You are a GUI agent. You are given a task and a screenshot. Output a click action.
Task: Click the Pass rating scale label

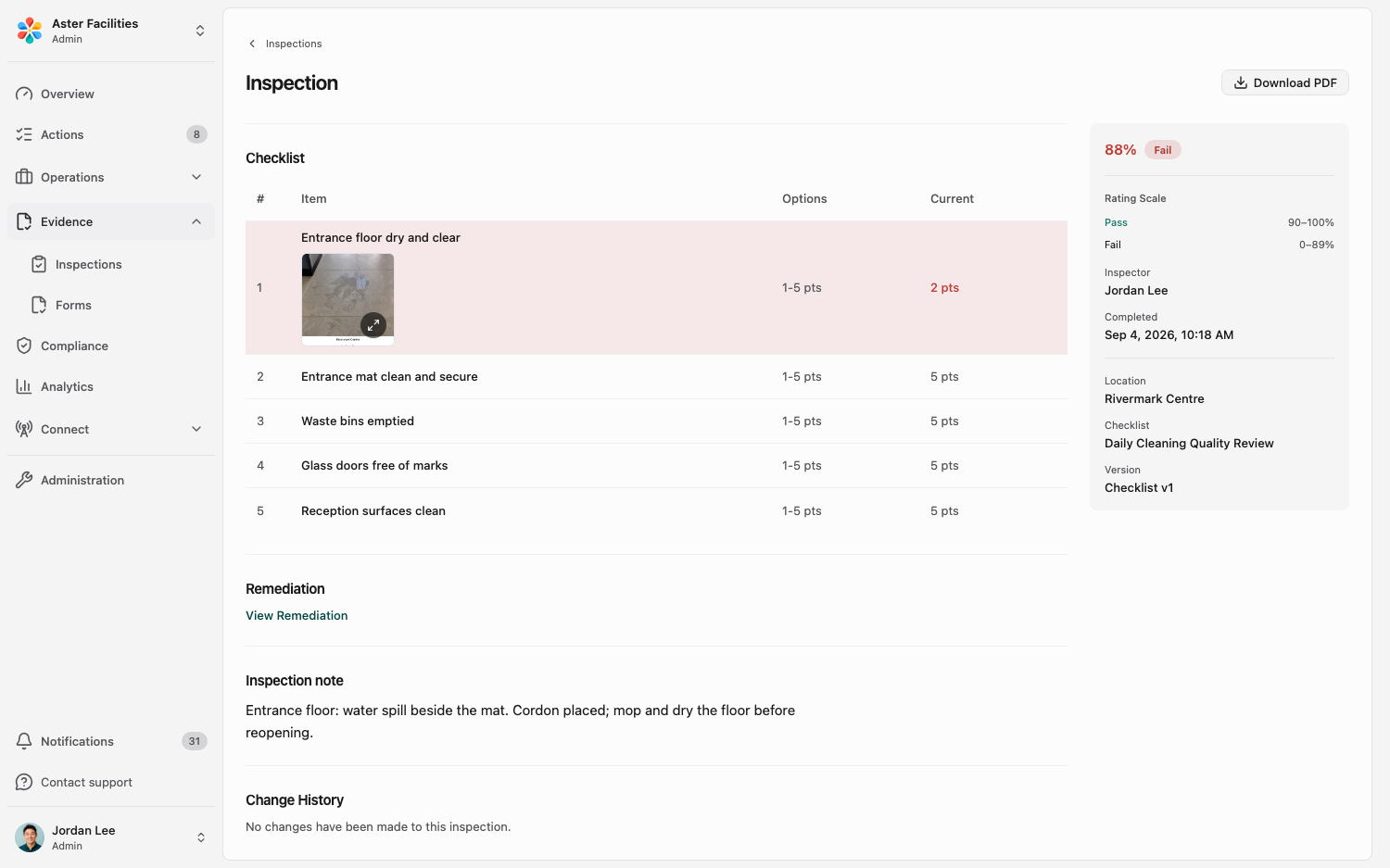(x=1116, y=222)
